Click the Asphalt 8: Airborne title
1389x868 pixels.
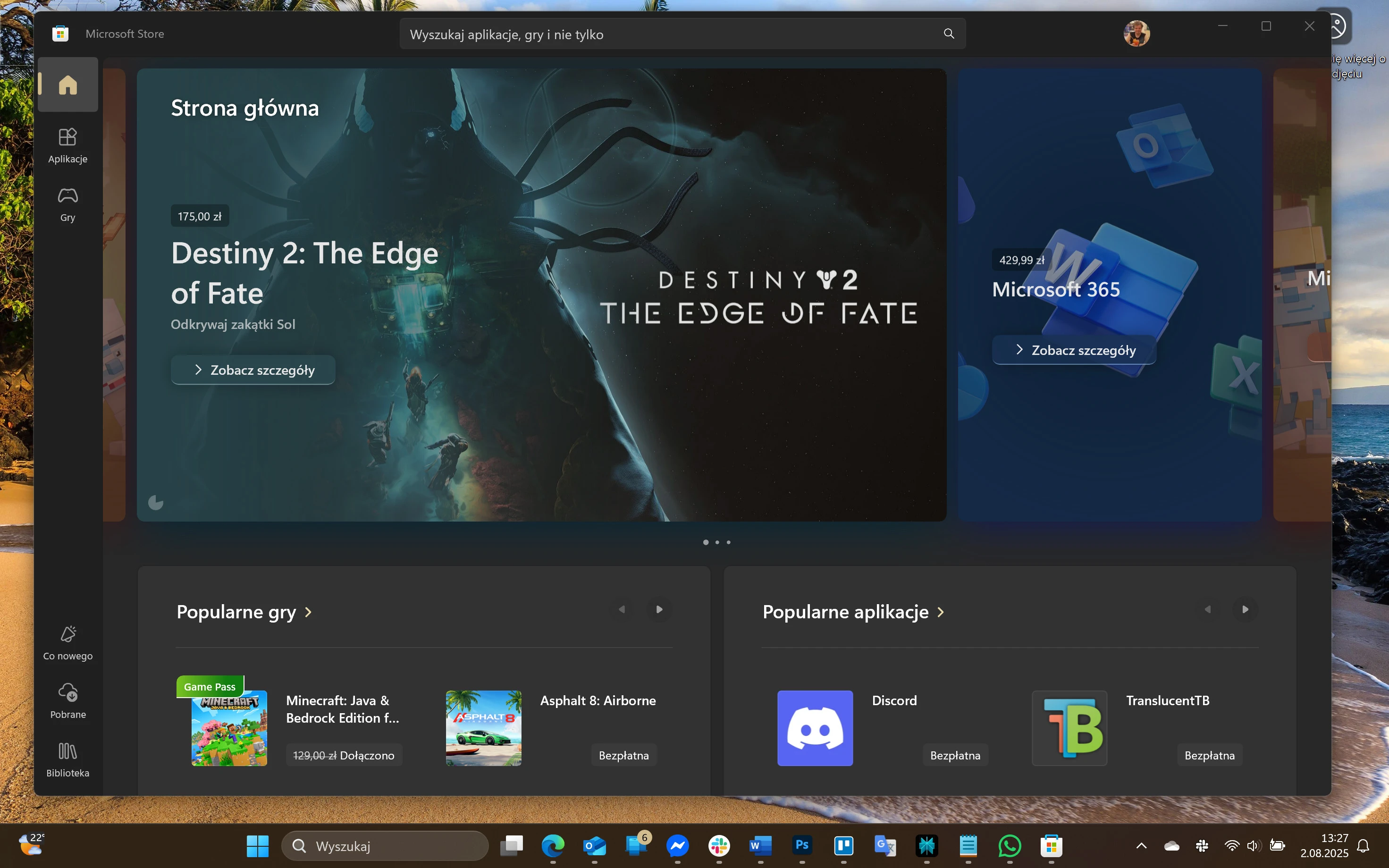pos(598,700)
